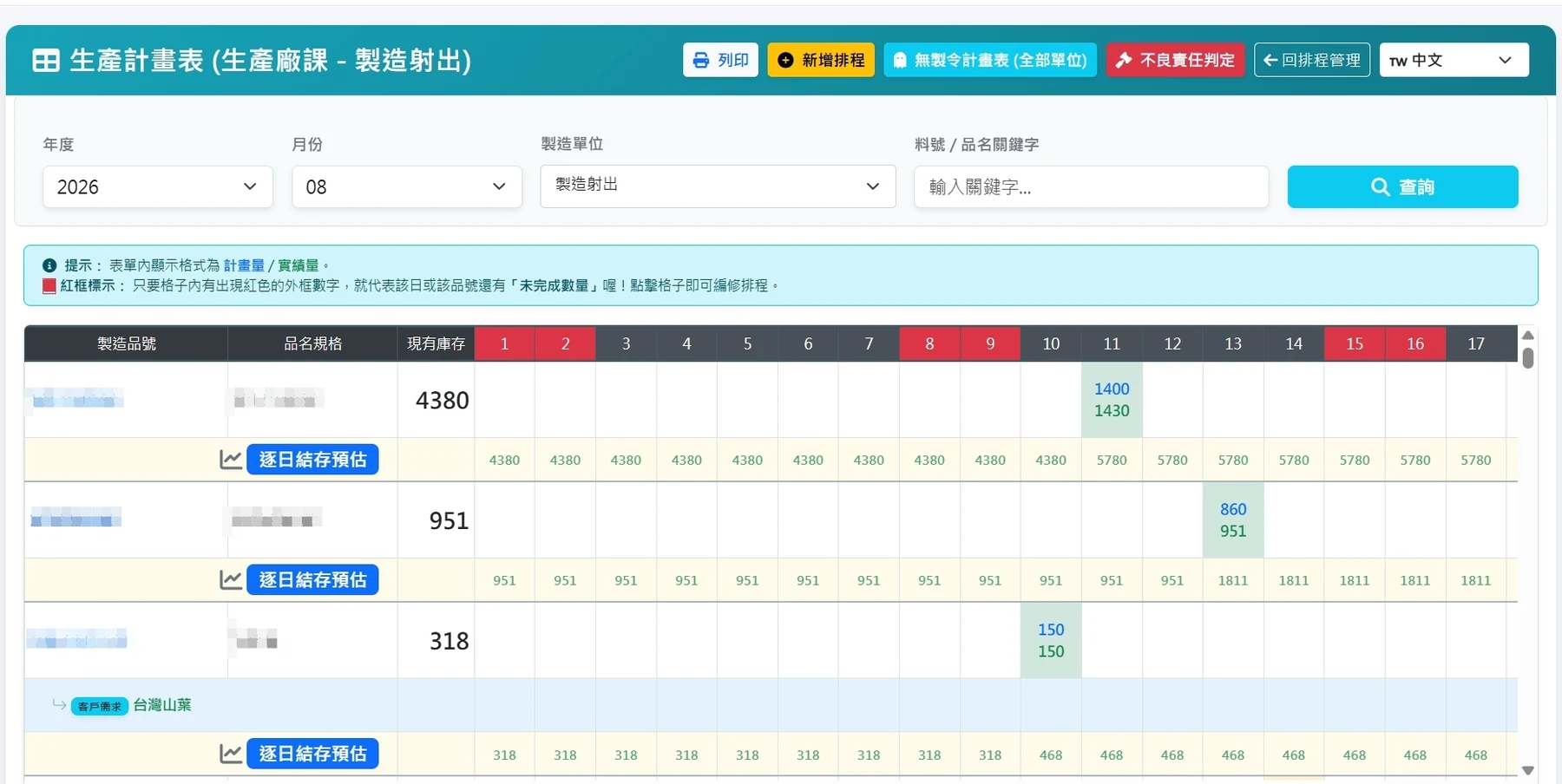Click the red day 1 column header

(504, 343)
